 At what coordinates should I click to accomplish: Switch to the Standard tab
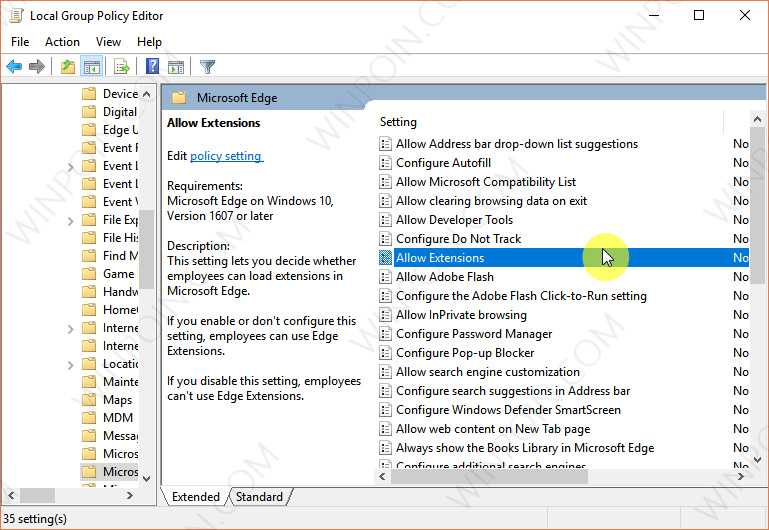259,497
